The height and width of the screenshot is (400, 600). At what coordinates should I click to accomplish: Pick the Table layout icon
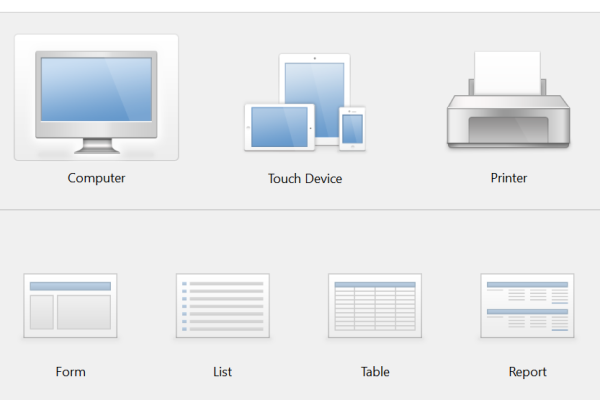375,306
